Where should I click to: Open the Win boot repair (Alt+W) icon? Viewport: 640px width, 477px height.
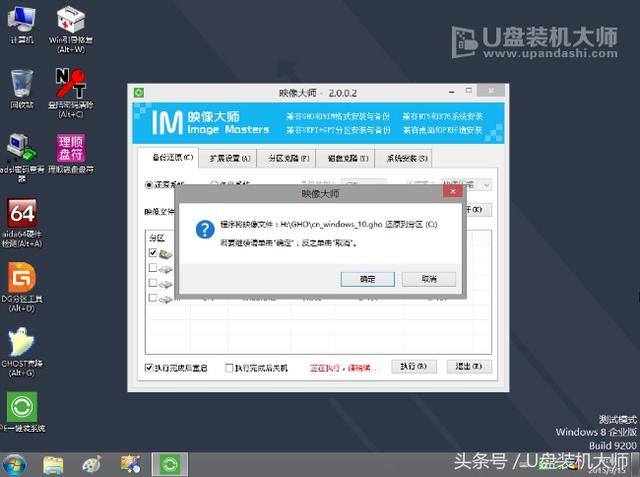tap(71, 29)
